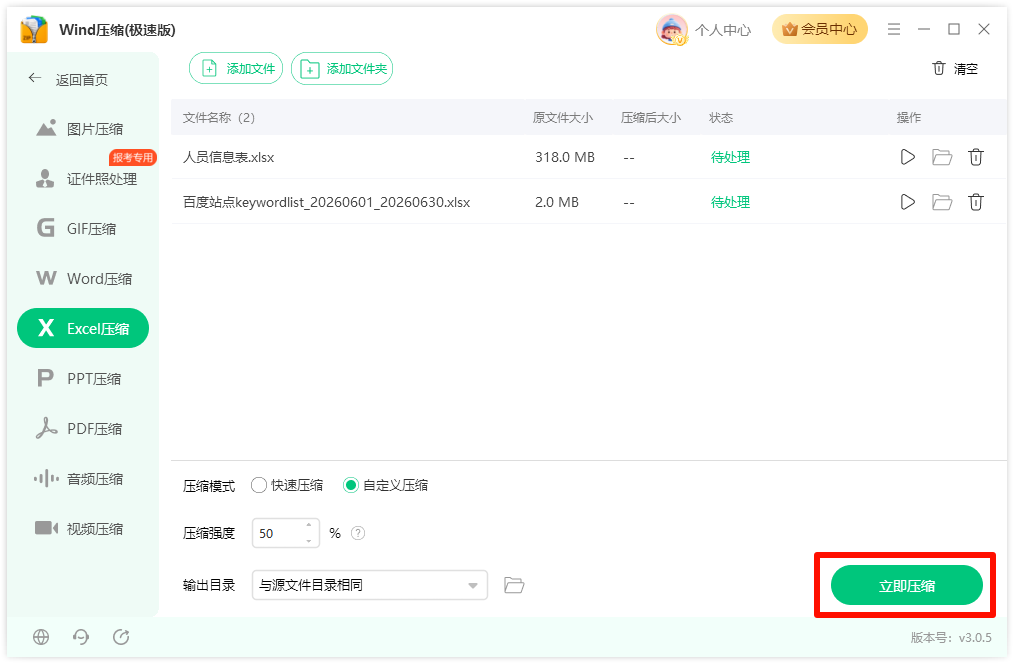Image resolution: width=1014 pixels, height=664 pixels.
Task: Go back via 返回首页 arrow
Action: 35,78
